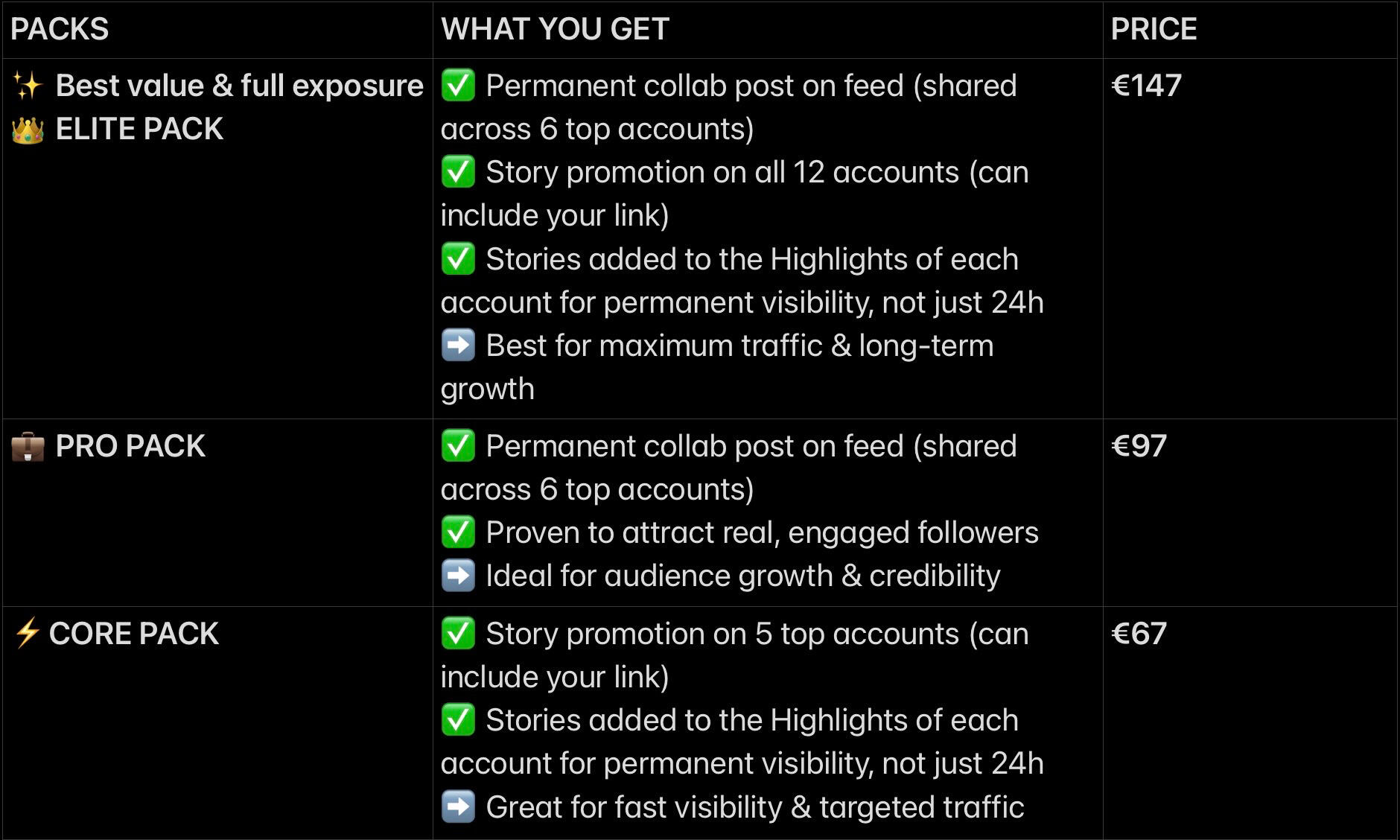Click the arrow icon before Great for fast visibility

(458, 807)
